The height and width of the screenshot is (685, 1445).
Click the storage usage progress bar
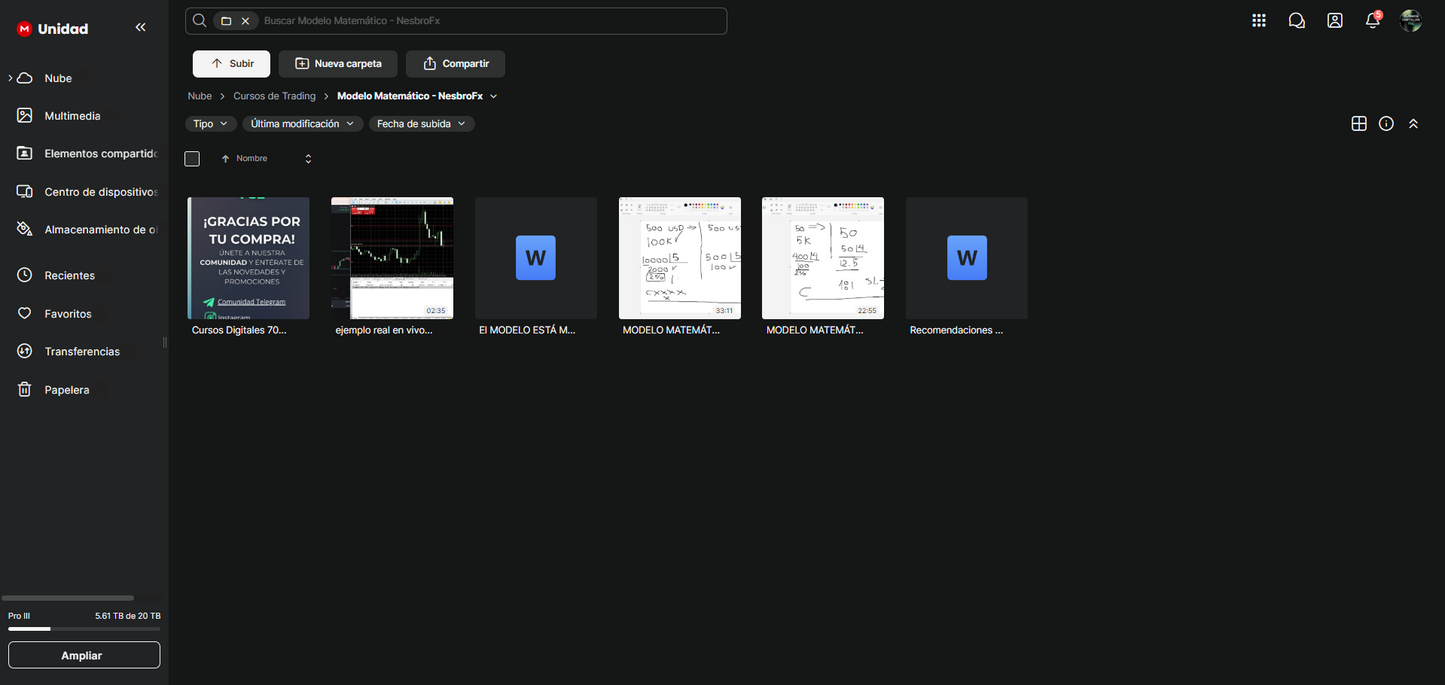(x=84, y=629)
